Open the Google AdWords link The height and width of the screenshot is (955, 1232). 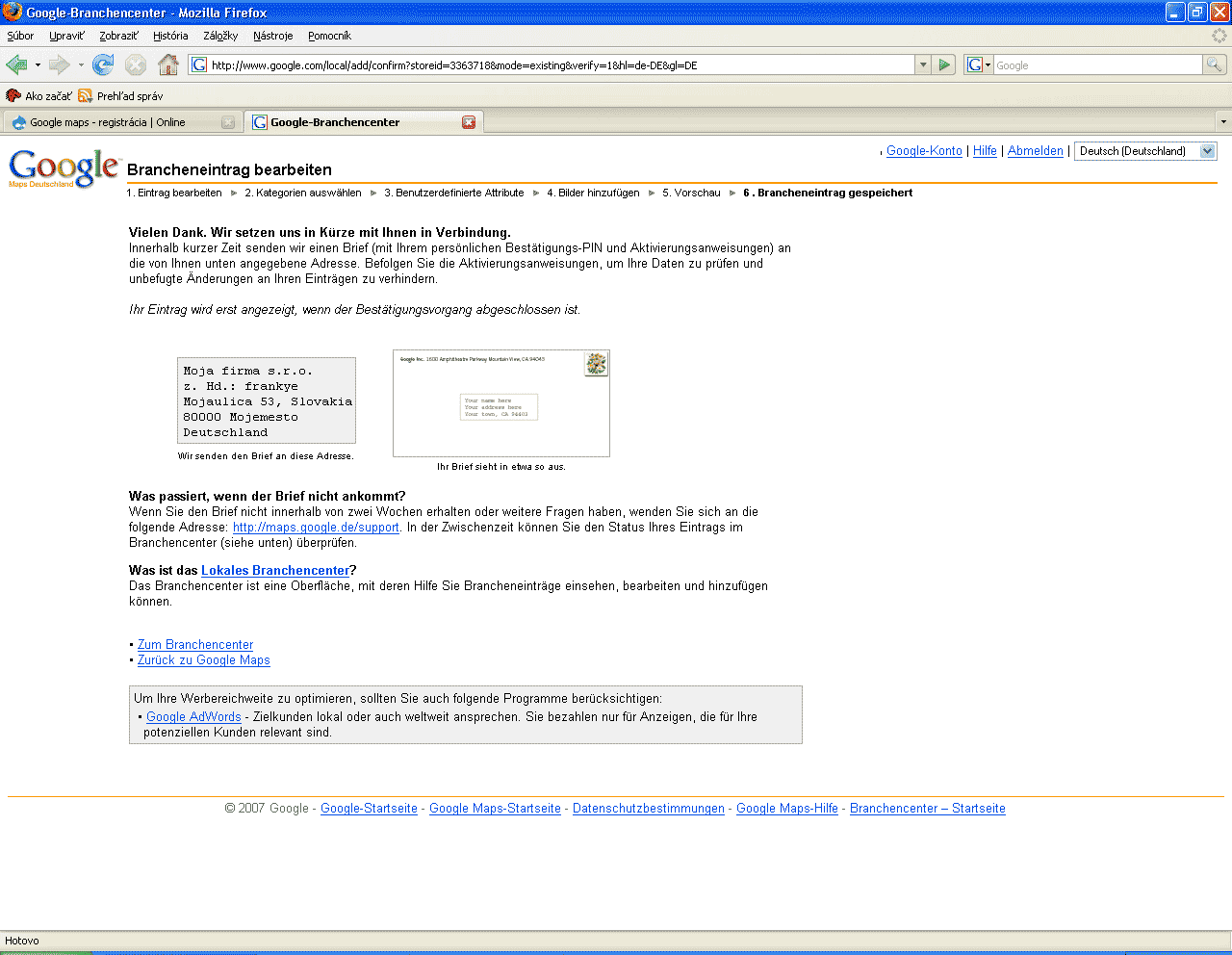pos(193,717)
